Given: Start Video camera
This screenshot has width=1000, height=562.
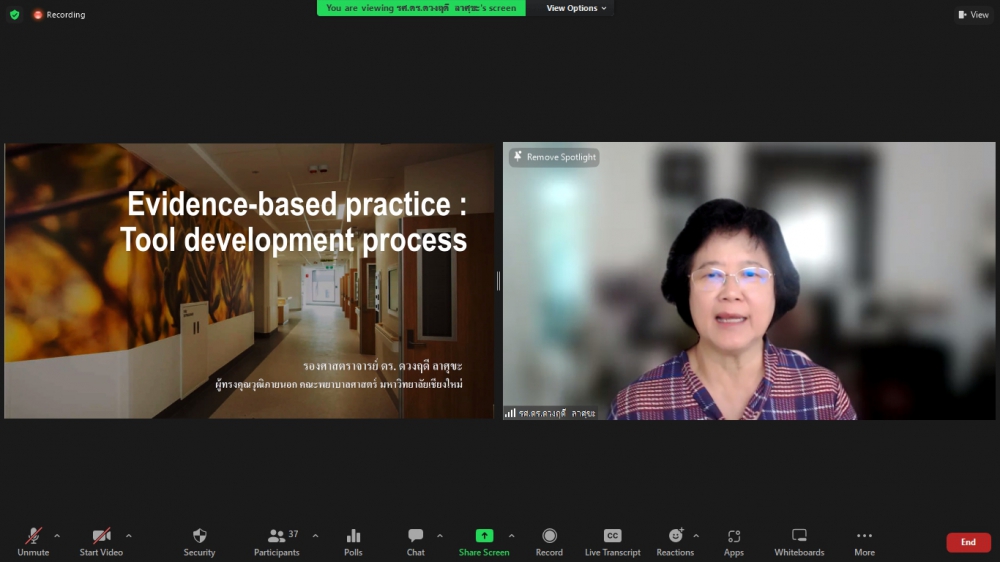Looking at the screenshot, I should 101,542.
